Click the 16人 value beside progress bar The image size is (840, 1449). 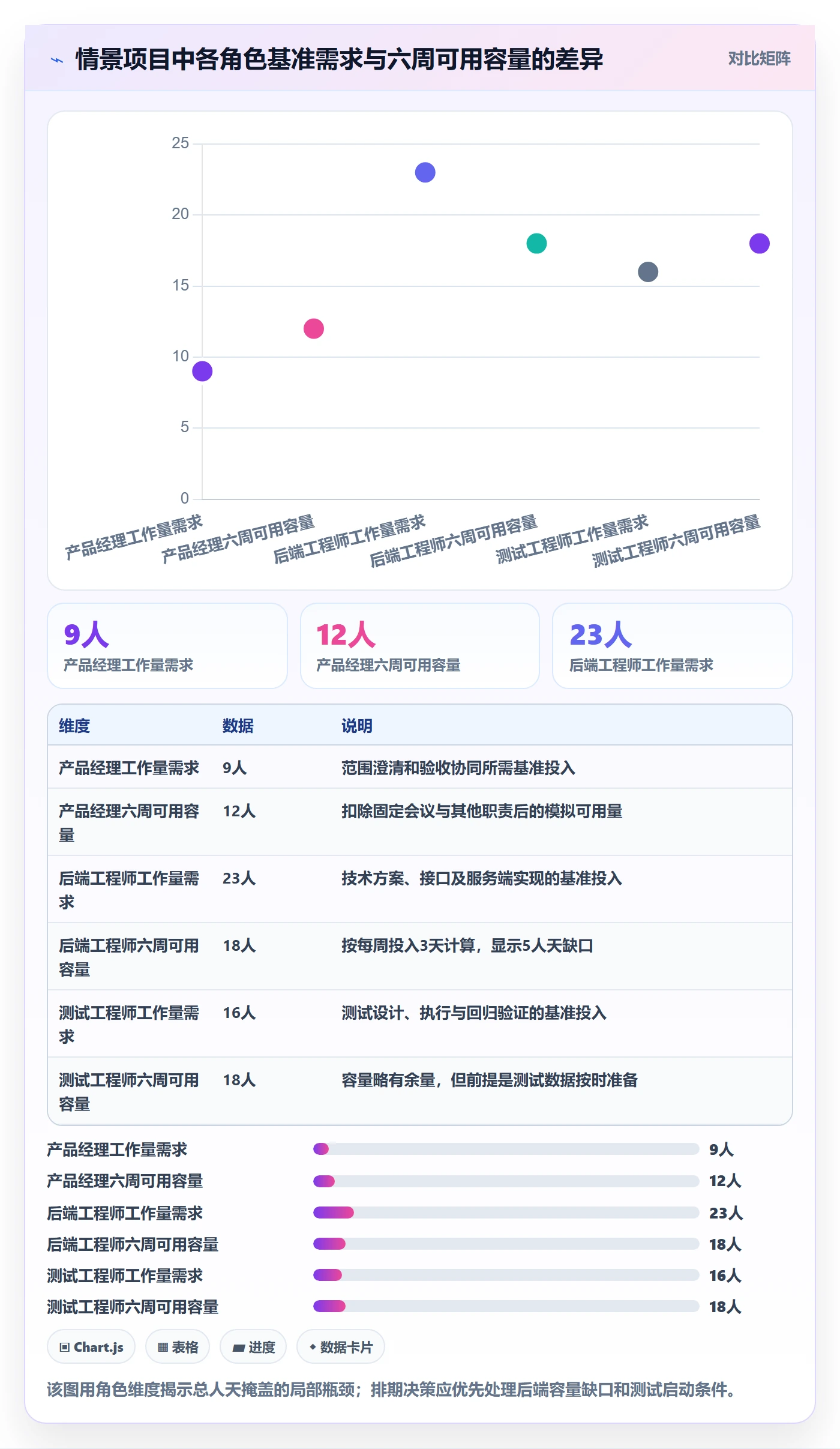pyautogui.click(x=725, y=1275)
